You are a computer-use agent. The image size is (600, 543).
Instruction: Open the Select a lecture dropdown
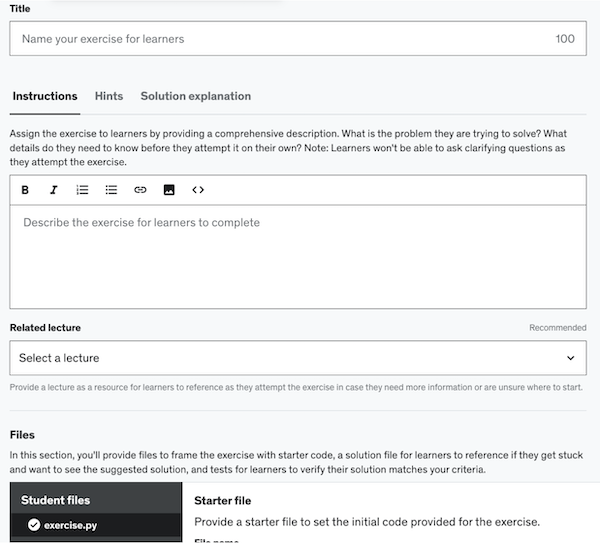click(x=298, y=358)
